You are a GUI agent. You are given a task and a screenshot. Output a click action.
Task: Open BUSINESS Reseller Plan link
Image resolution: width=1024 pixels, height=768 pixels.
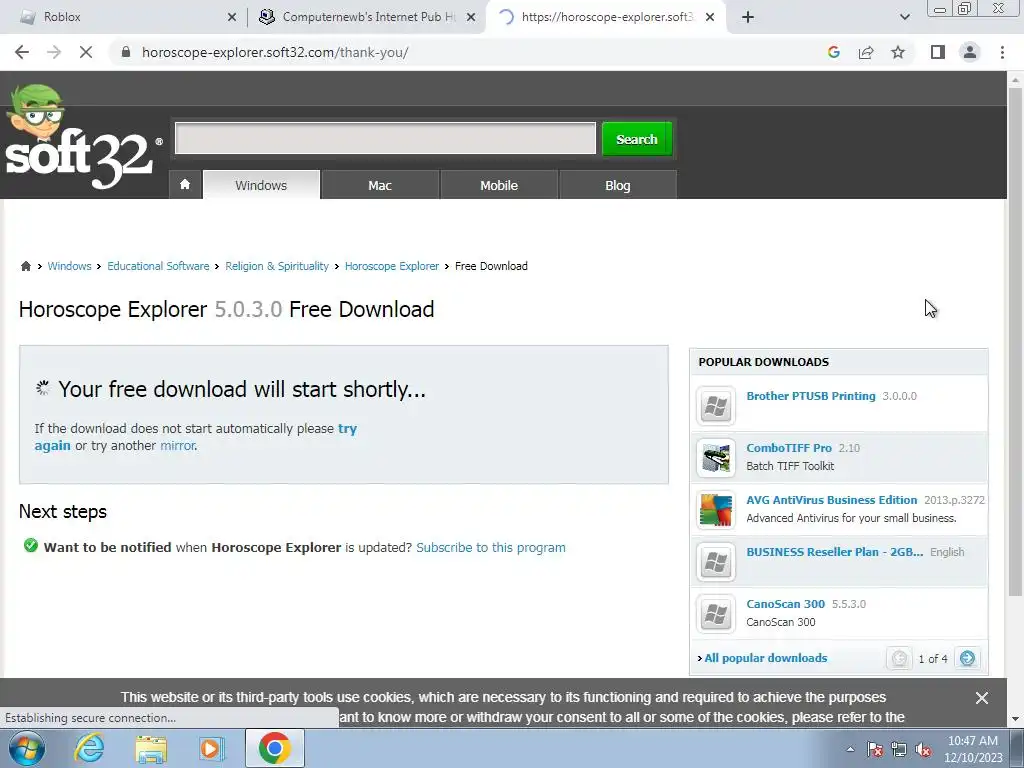pos(835,552)
